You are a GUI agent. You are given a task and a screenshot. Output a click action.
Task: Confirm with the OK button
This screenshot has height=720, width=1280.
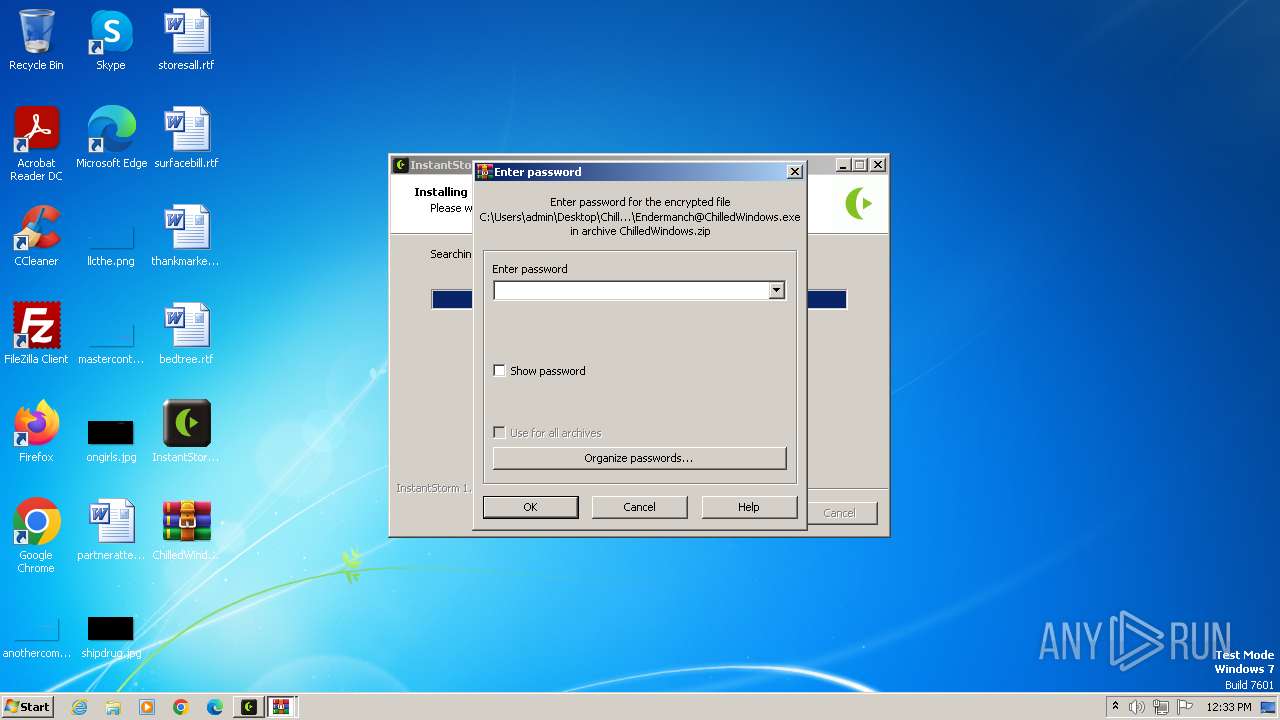tap(530, 507)
